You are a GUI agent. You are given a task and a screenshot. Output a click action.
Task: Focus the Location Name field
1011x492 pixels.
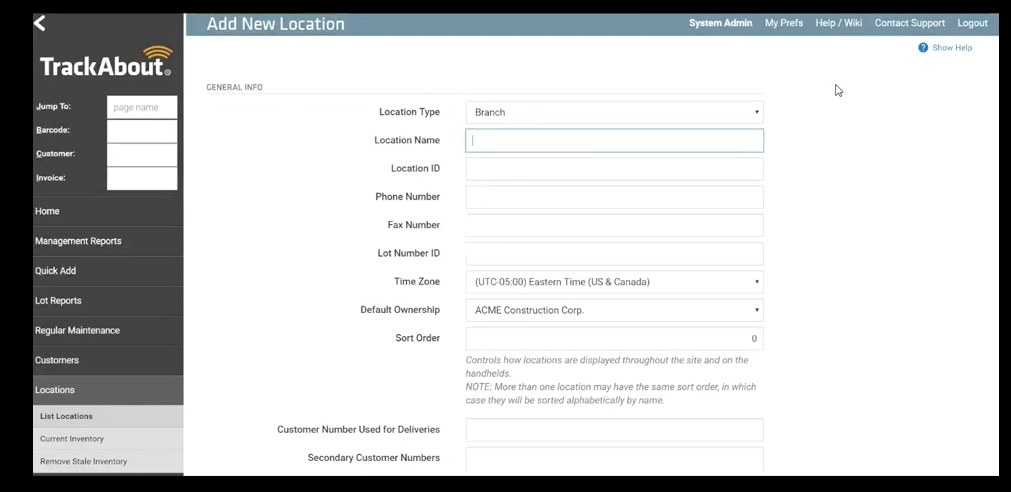click(614, 141)
